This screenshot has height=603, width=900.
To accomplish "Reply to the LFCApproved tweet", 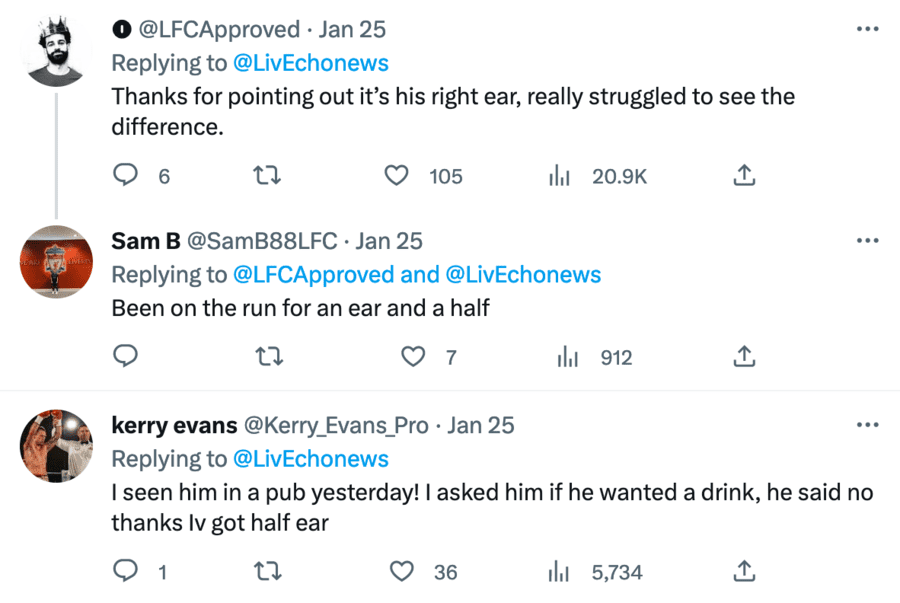I will click(x=125, y=176).
